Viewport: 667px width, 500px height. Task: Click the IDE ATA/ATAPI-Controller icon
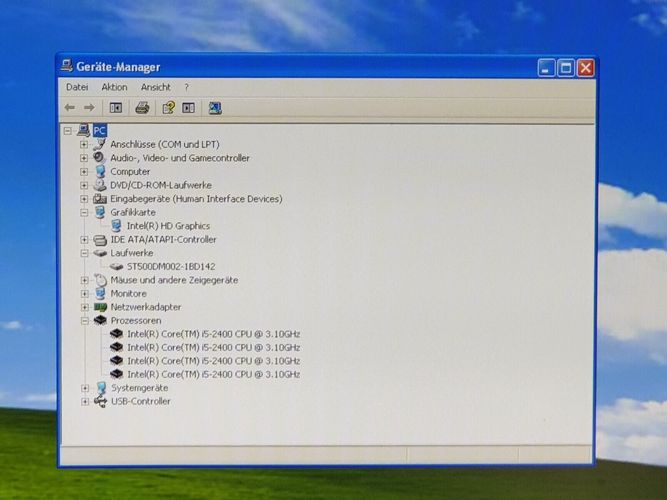click(100, 240)
